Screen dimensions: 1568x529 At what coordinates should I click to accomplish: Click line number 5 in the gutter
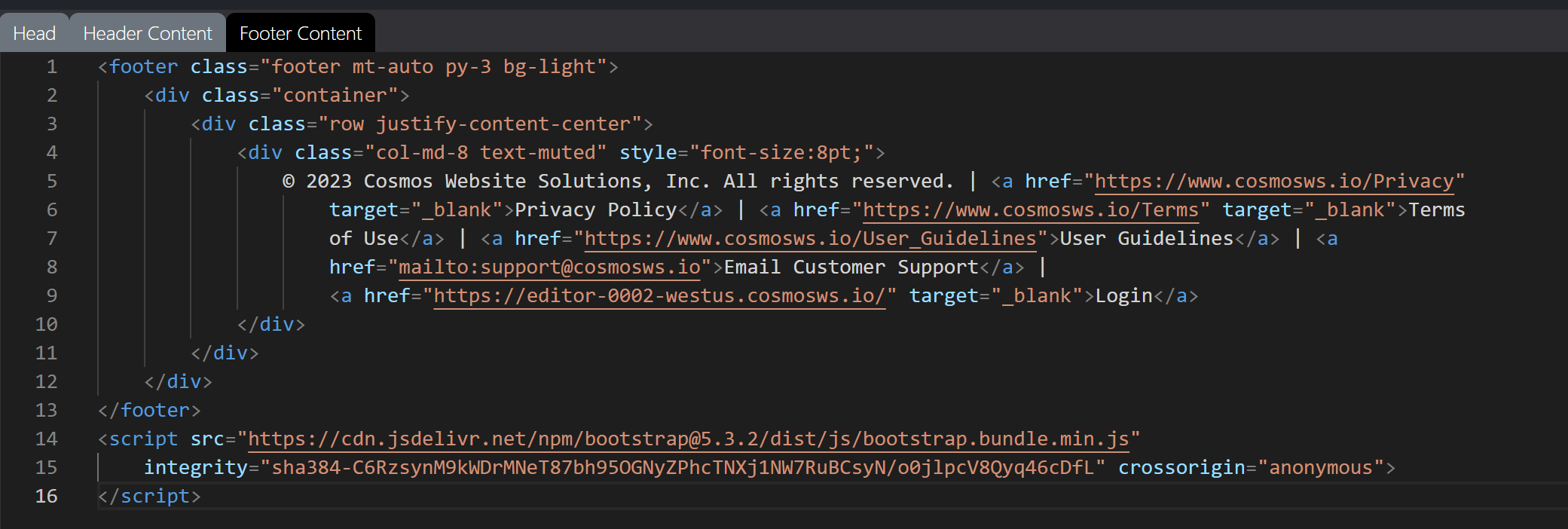(x=52, y=181)
